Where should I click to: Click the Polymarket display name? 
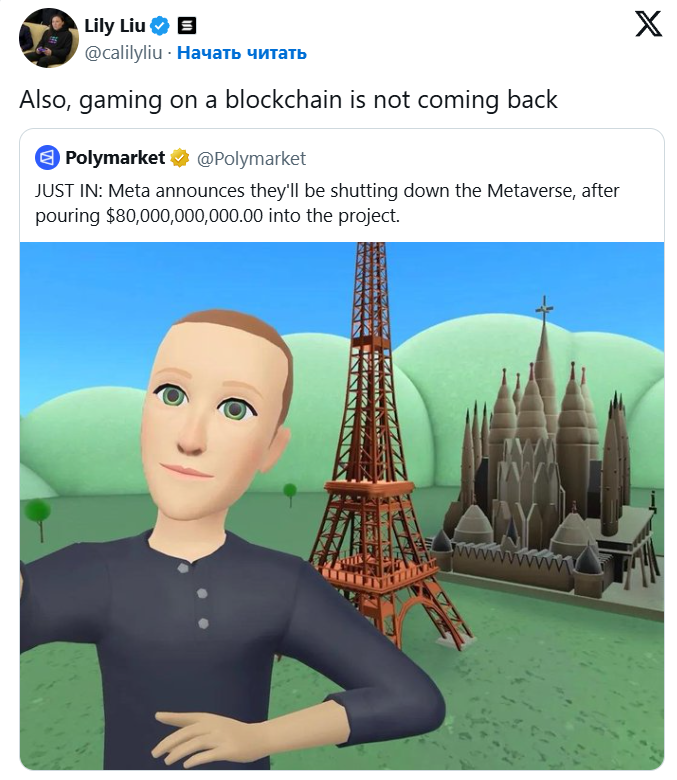(x=115, y=158)
